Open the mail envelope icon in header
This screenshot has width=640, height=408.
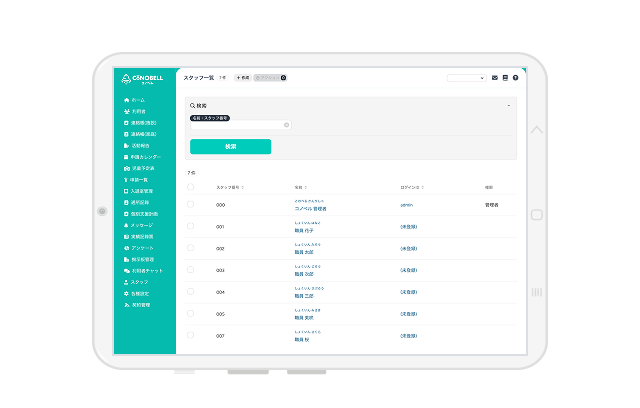494,77
